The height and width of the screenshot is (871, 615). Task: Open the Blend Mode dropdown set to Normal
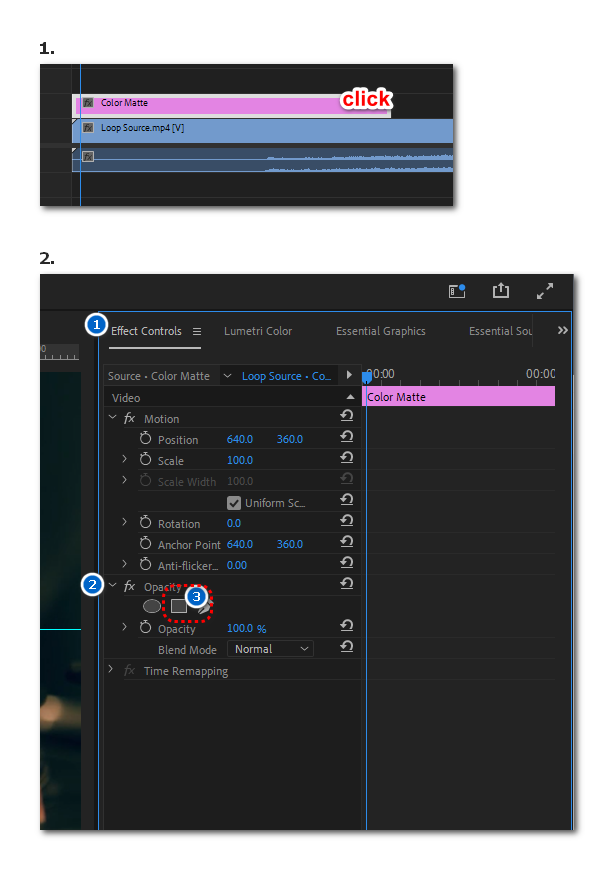(272, 649)
